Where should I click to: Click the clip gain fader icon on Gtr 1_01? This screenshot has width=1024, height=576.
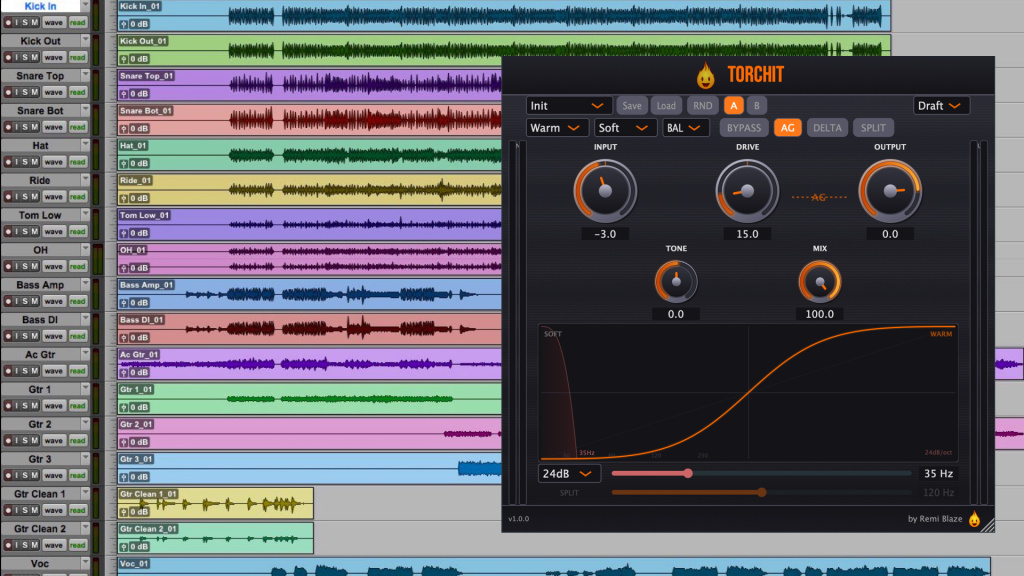coord(123,407)
